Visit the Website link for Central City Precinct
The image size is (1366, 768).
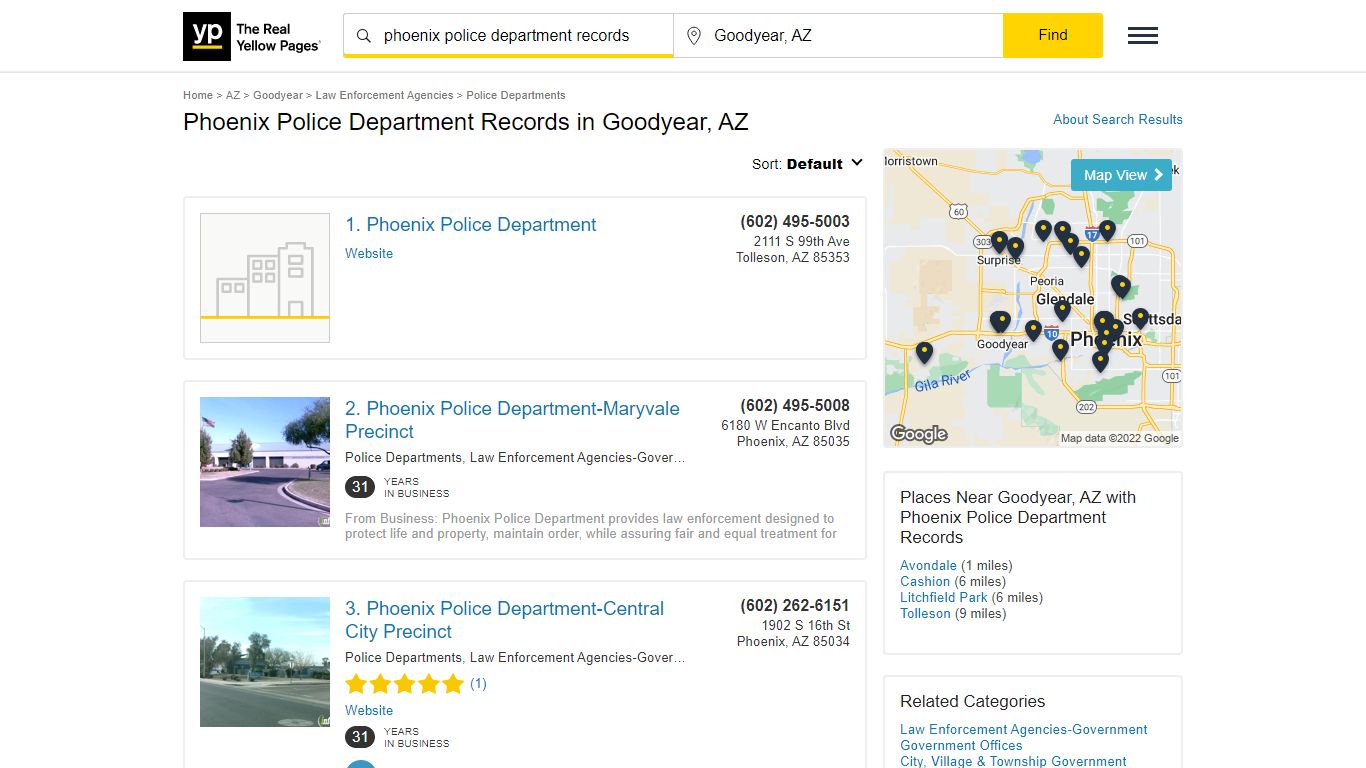(x=369, y=711)
